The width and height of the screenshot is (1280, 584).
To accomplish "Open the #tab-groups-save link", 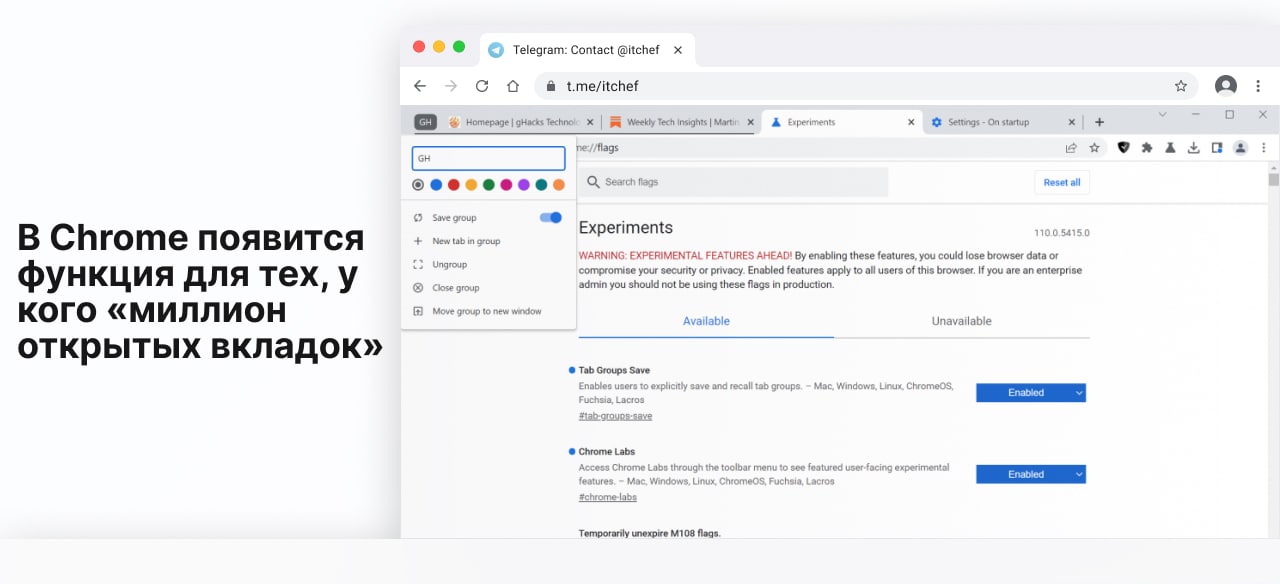I will tap(615, 416).
